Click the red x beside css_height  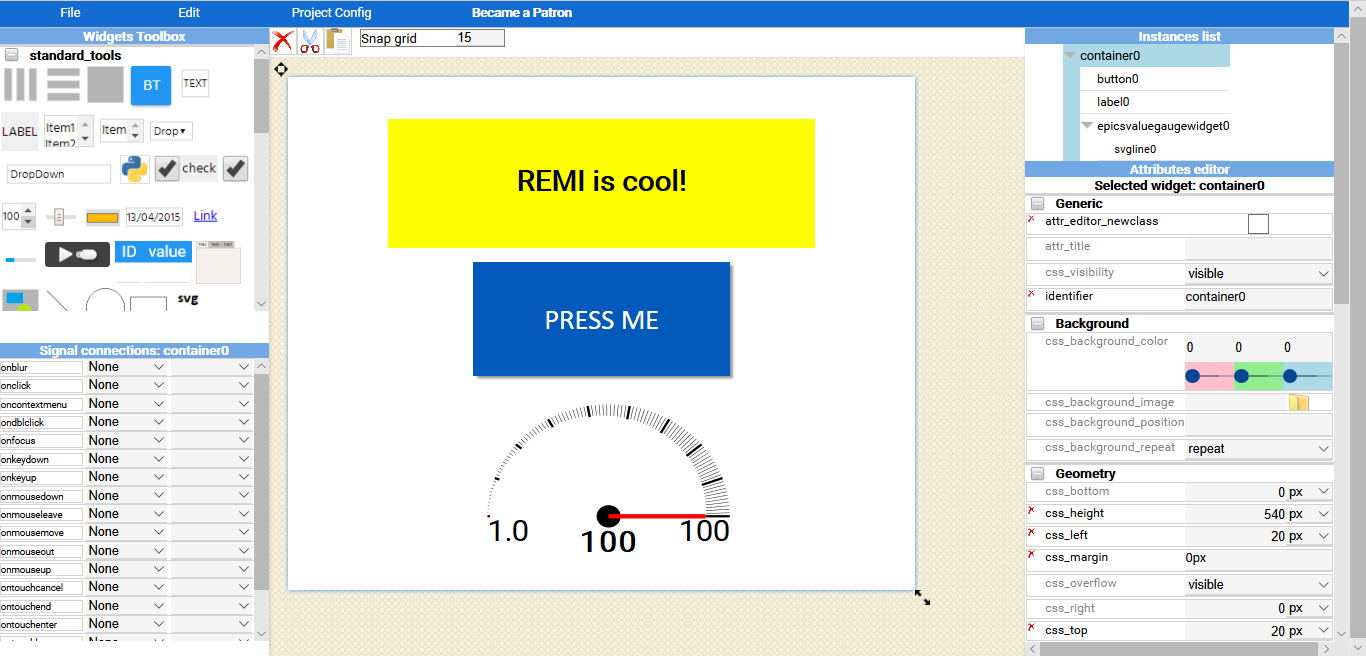coord(1031,510)
